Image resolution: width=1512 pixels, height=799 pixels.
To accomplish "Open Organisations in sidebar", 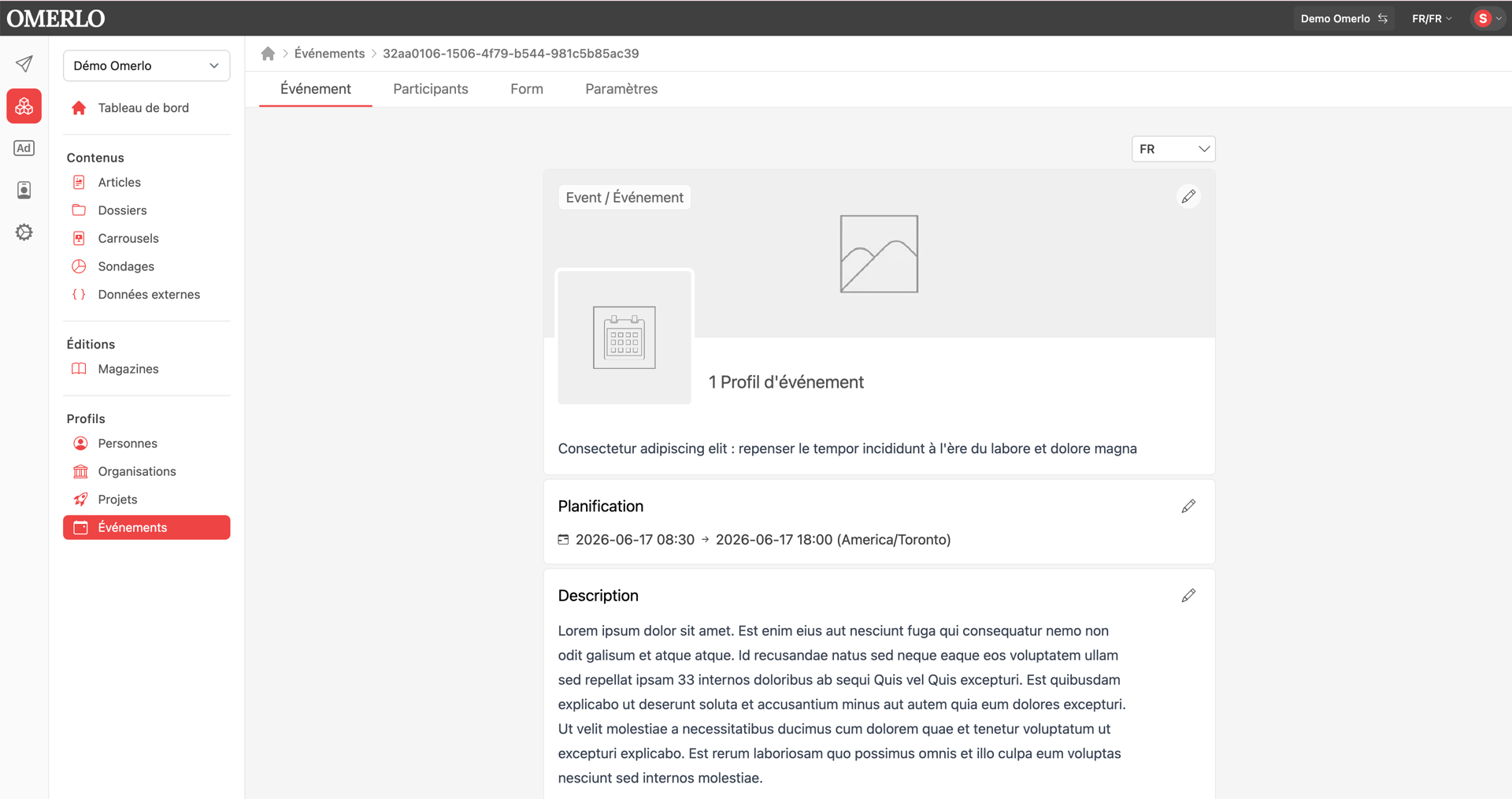I will 146,471.
